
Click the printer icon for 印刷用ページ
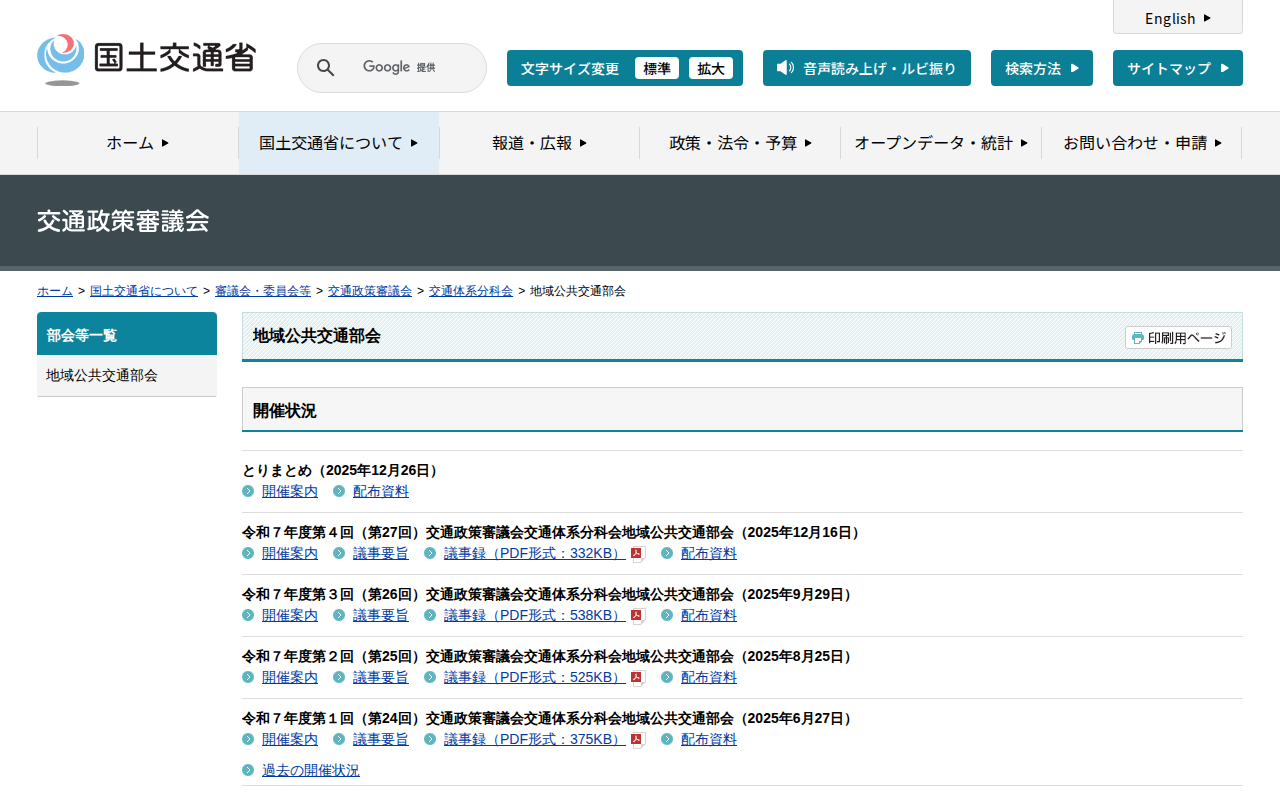coord(1137,338)
